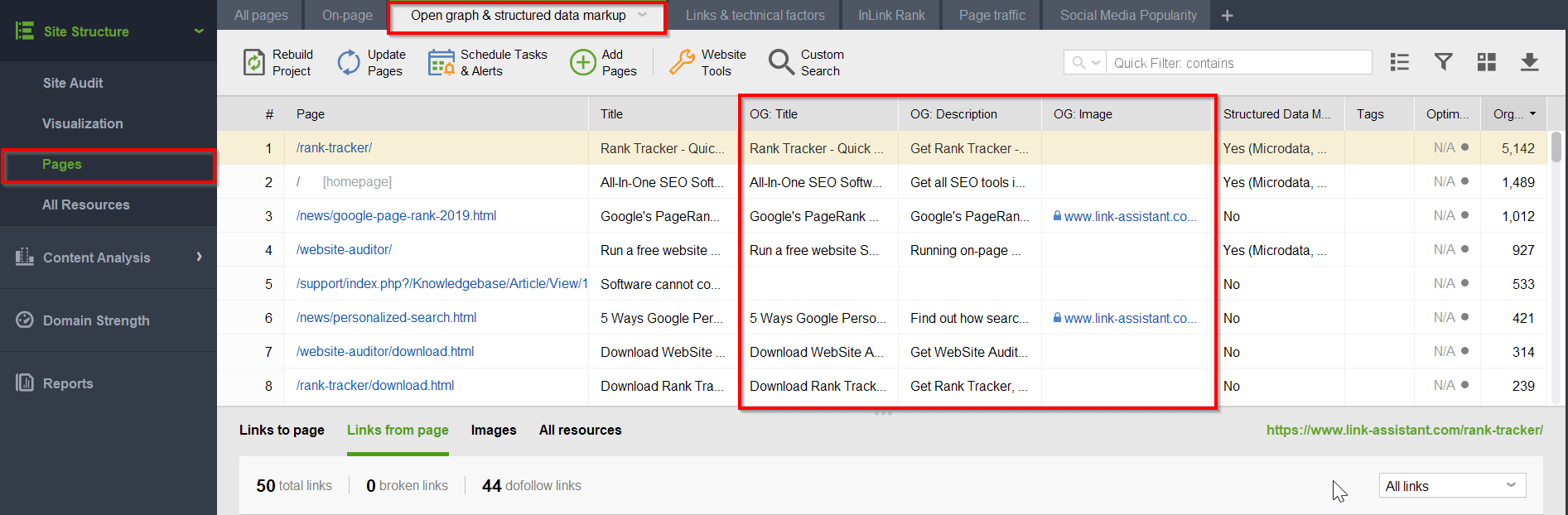Viewport: 1568px width, 515px height.
Task: Open the InLink Rank tab
Action: pyautogui.click(x=891, y=15)
